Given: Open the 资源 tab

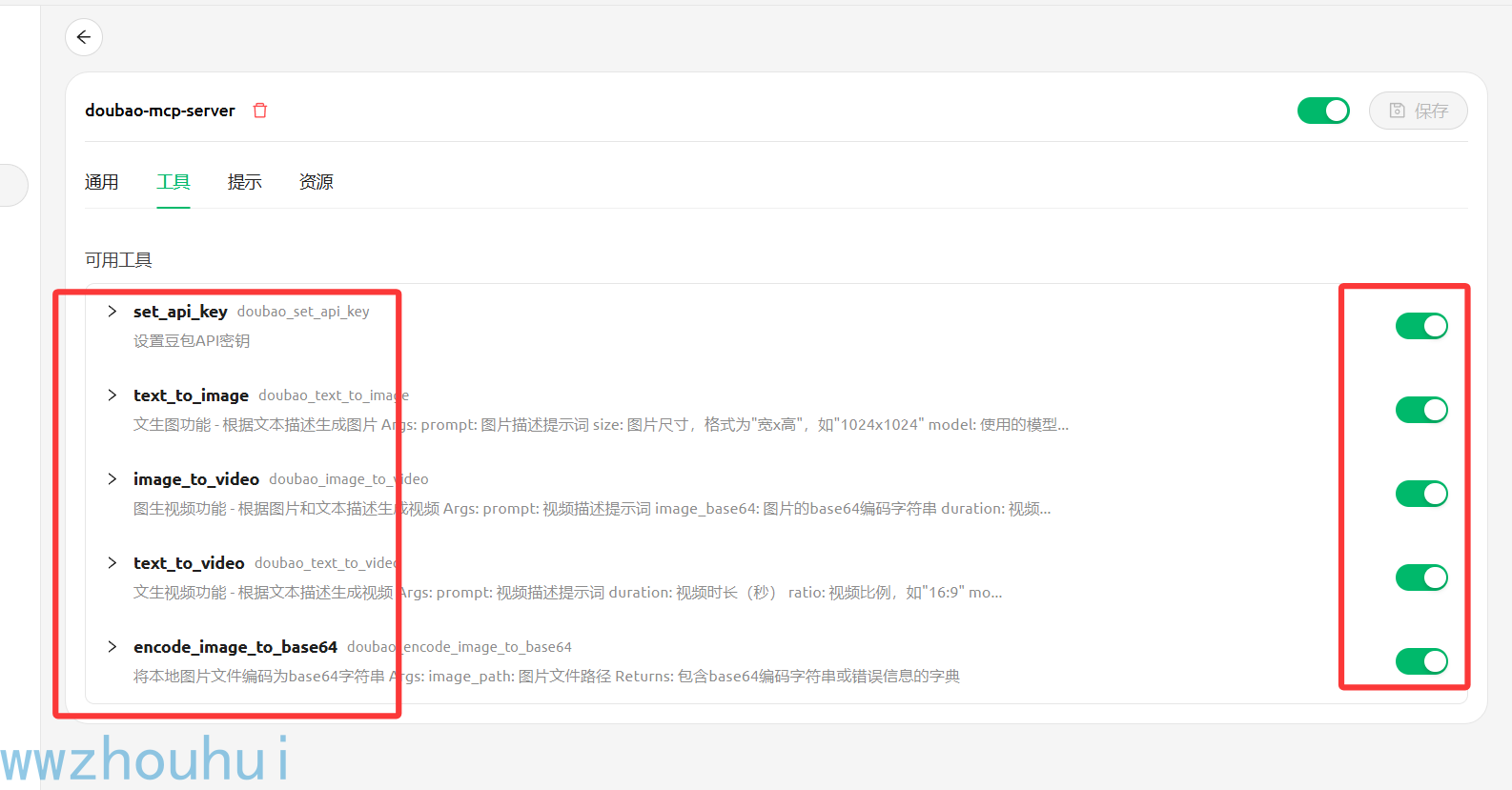Looking at the screenshot, I should point(317,182).
